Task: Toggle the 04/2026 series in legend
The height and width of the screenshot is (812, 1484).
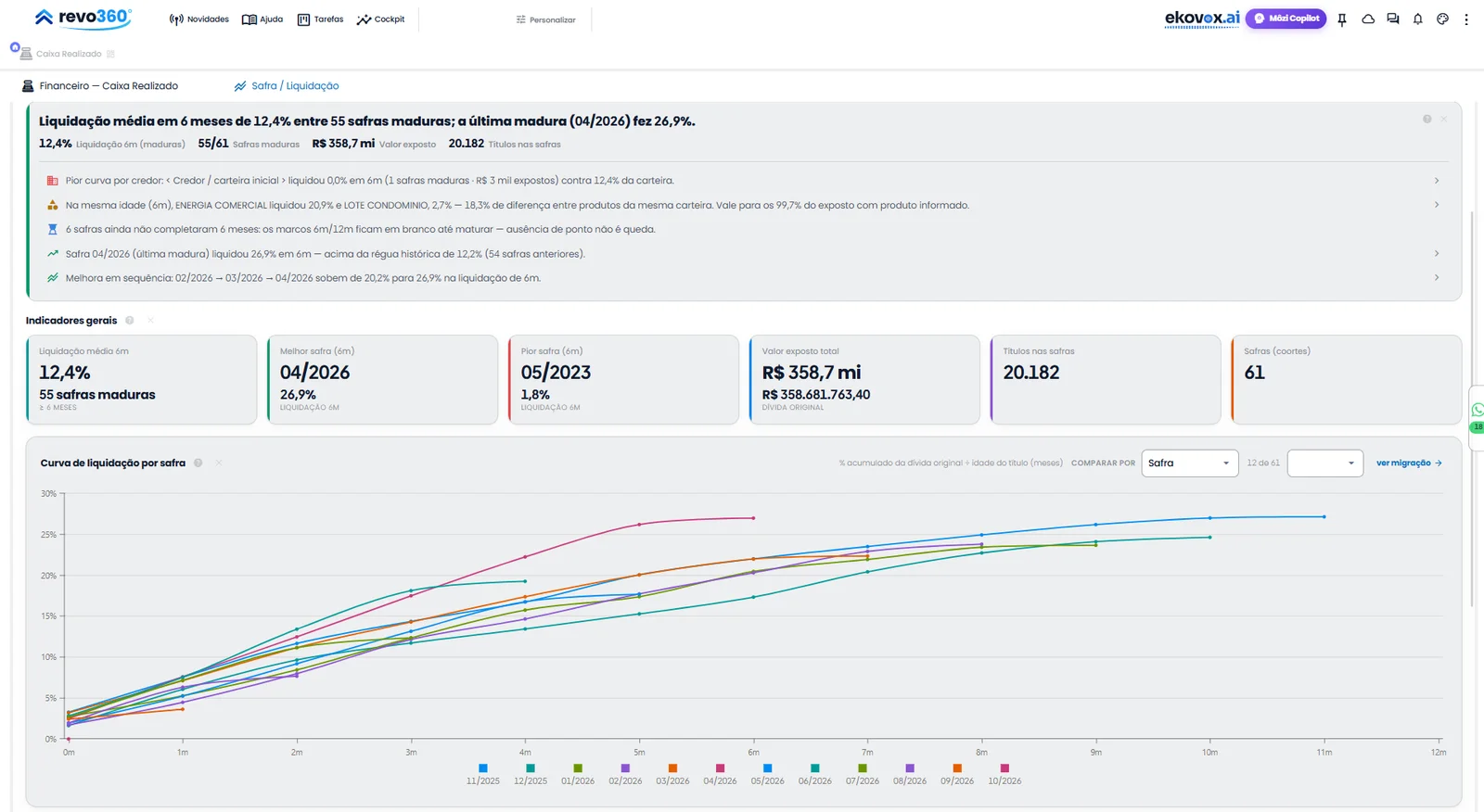Action: point(720,774)
